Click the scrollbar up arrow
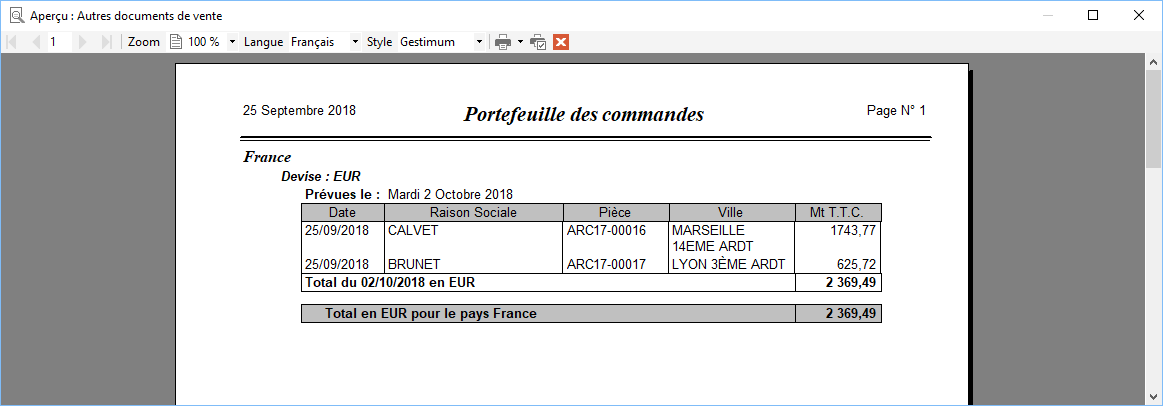 pyautogui.click(x=1153, y=61)
